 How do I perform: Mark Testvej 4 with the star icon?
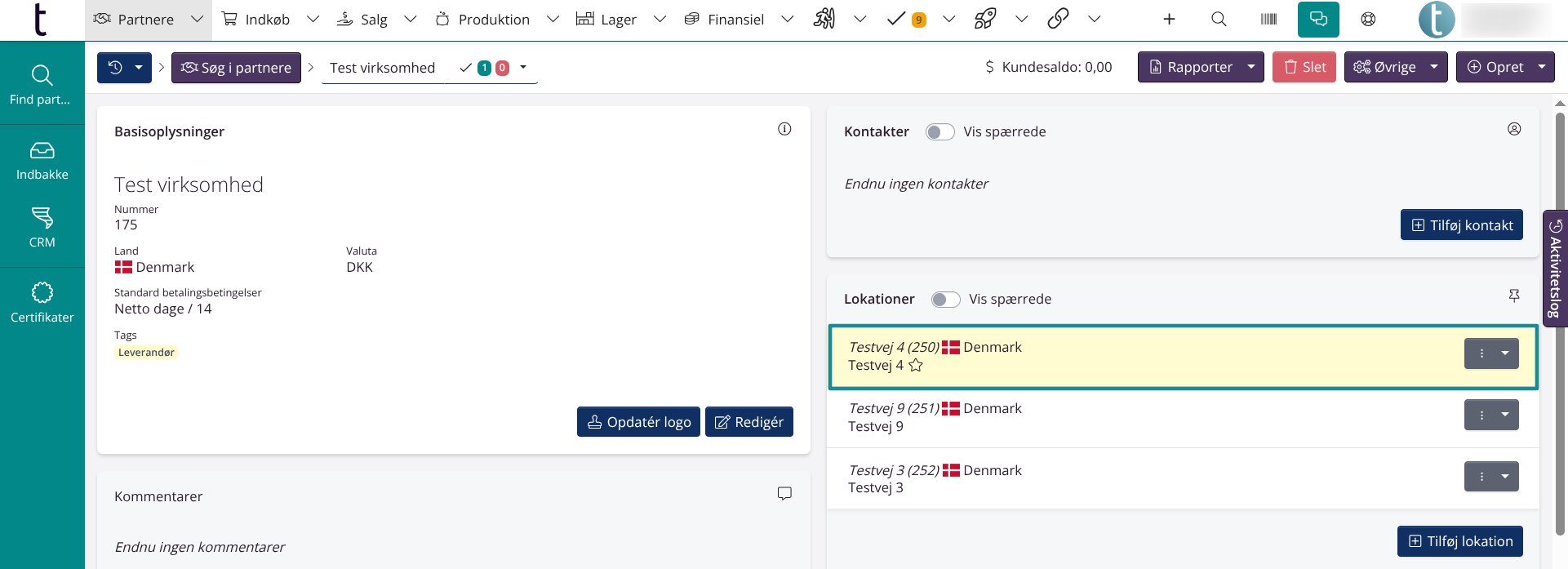pos(916,366)
